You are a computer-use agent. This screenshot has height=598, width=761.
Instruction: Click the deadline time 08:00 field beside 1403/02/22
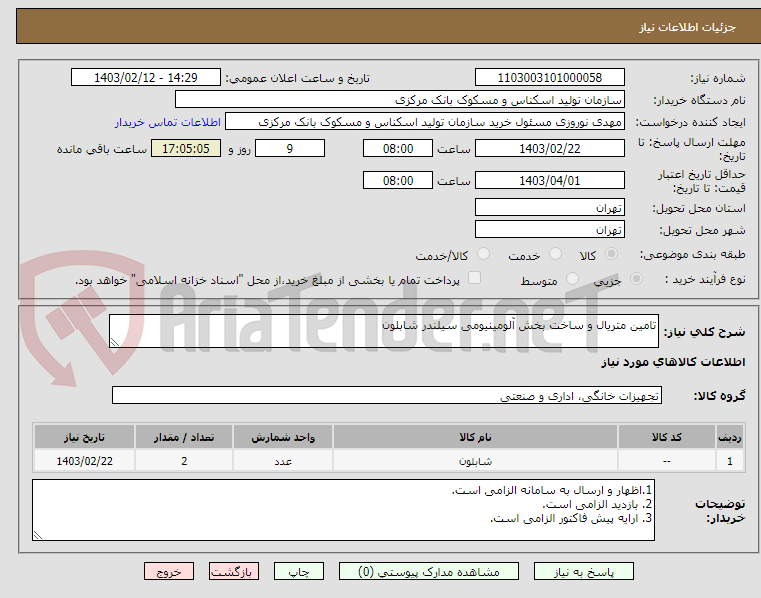(x=397, y=149)
